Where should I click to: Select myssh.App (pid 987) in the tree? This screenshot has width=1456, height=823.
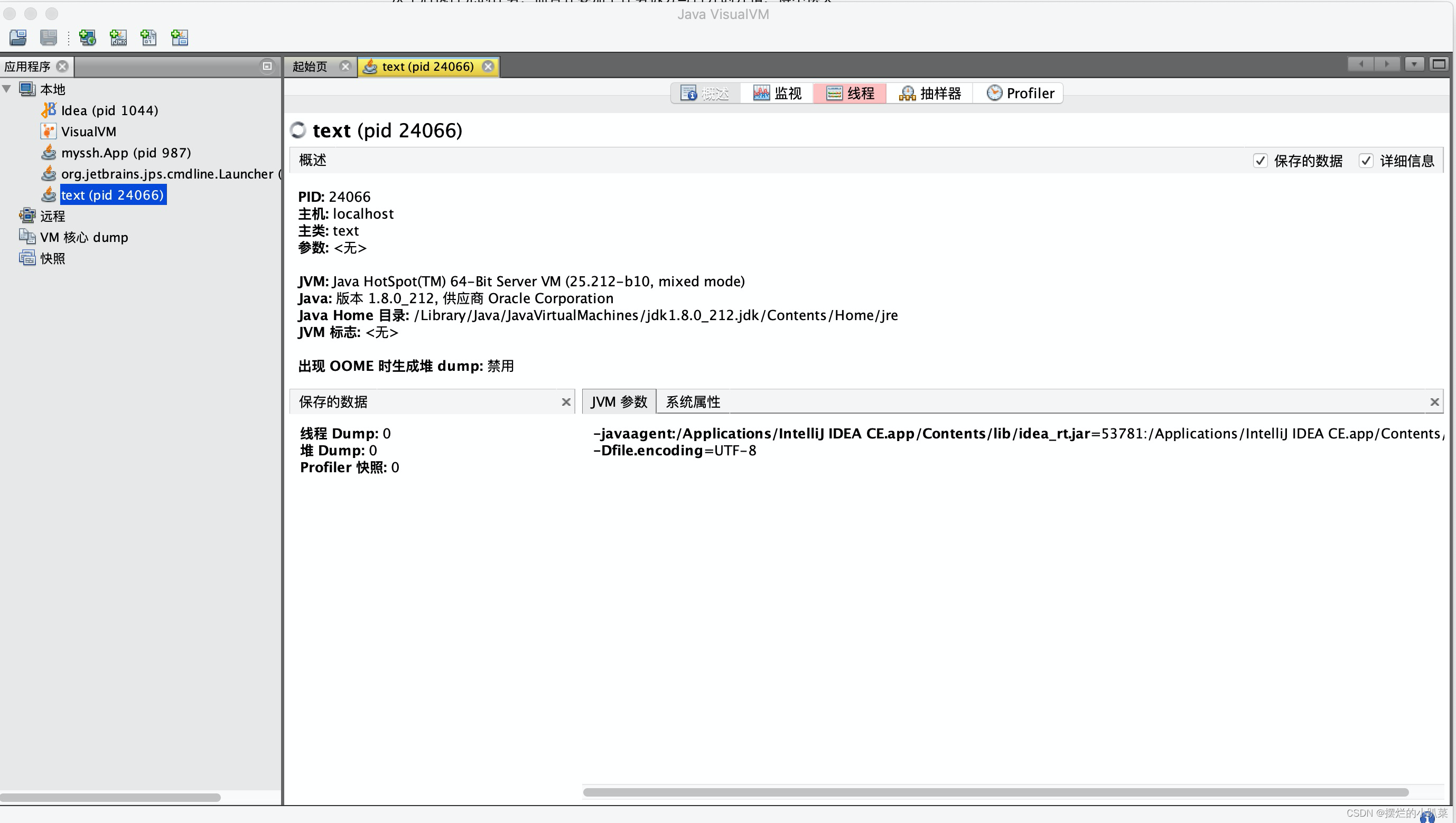click(126, 153)
